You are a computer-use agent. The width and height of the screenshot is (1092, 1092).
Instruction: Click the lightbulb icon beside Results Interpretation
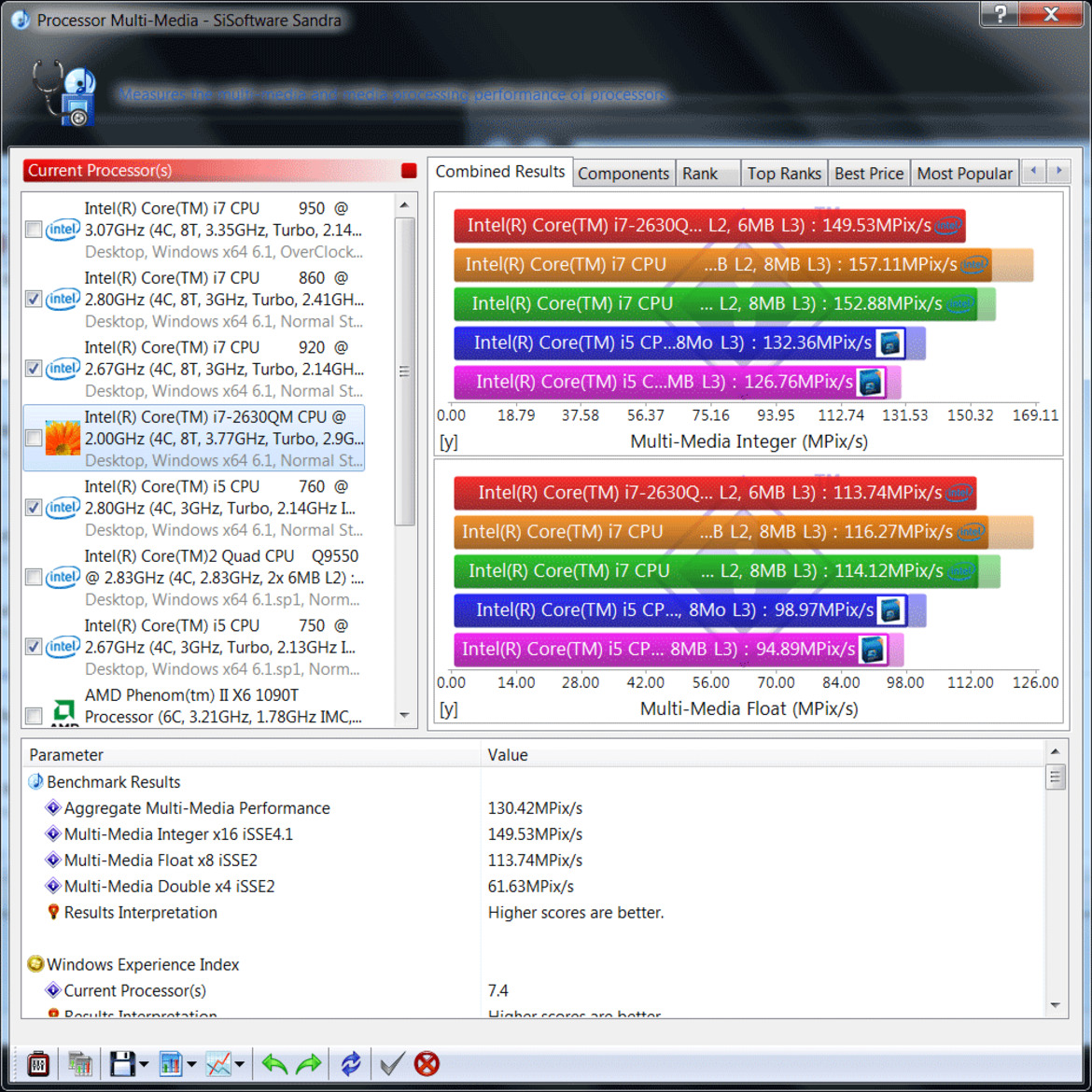click(x=53, y=912)
